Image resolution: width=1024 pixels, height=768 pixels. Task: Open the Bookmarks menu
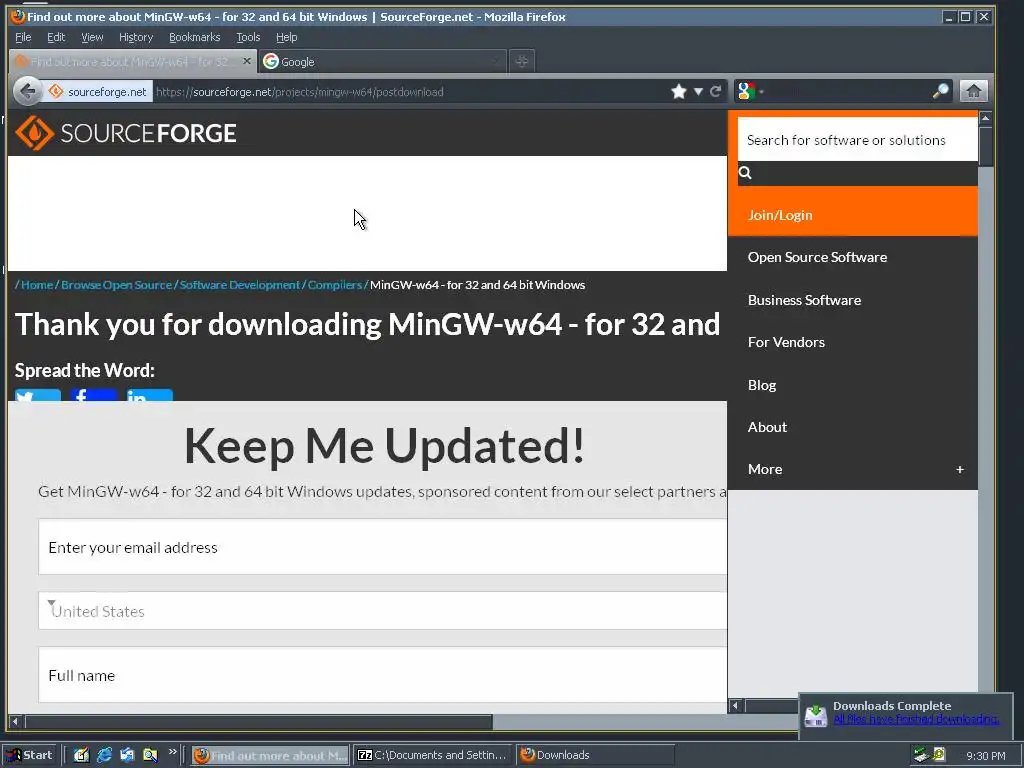[195, 37]
